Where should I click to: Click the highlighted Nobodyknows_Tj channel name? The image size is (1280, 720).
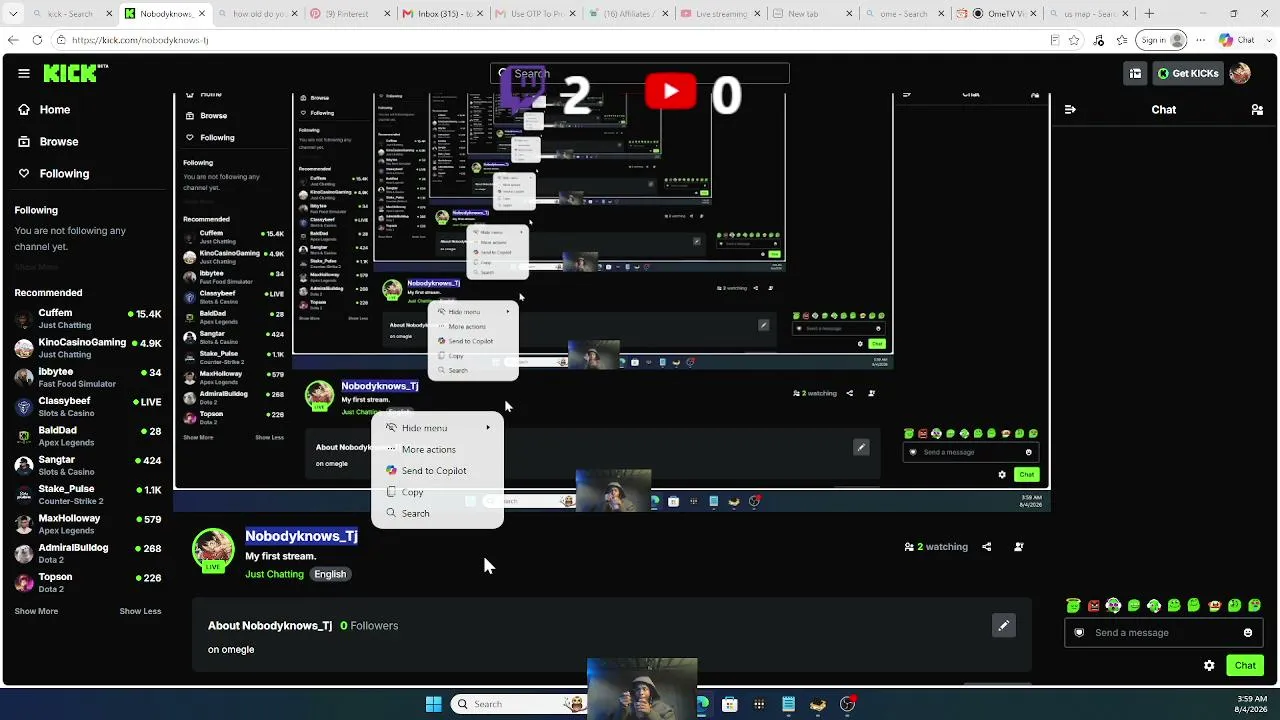(x=301, y=536)
